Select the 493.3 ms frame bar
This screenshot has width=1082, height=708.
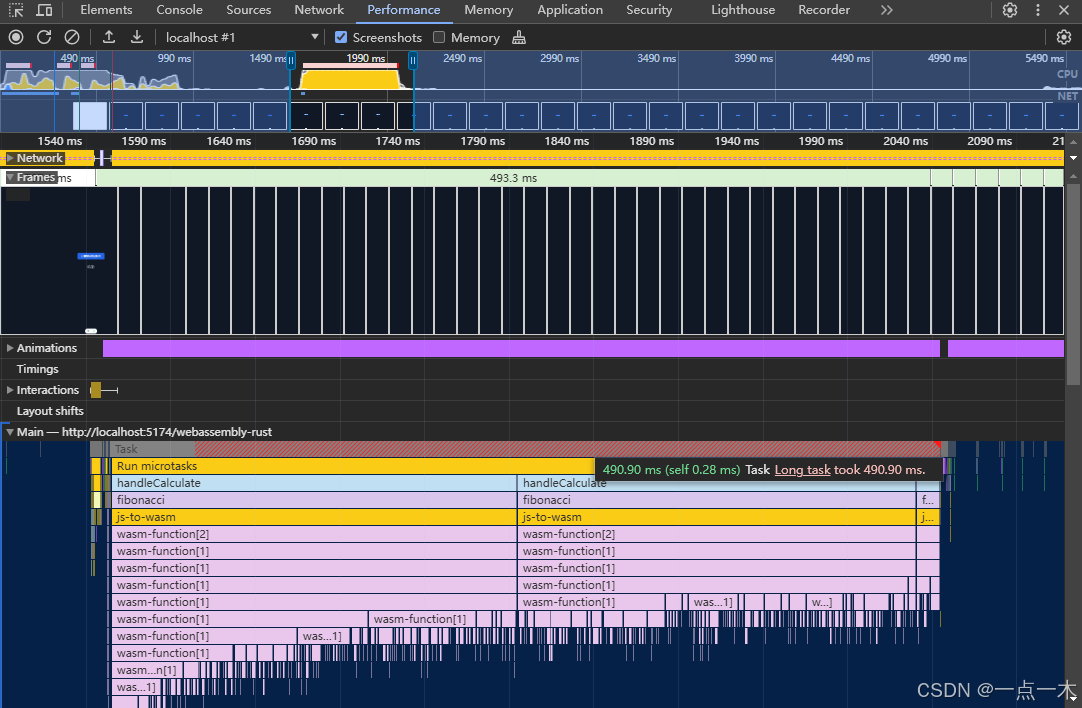(x=513, y=178)
